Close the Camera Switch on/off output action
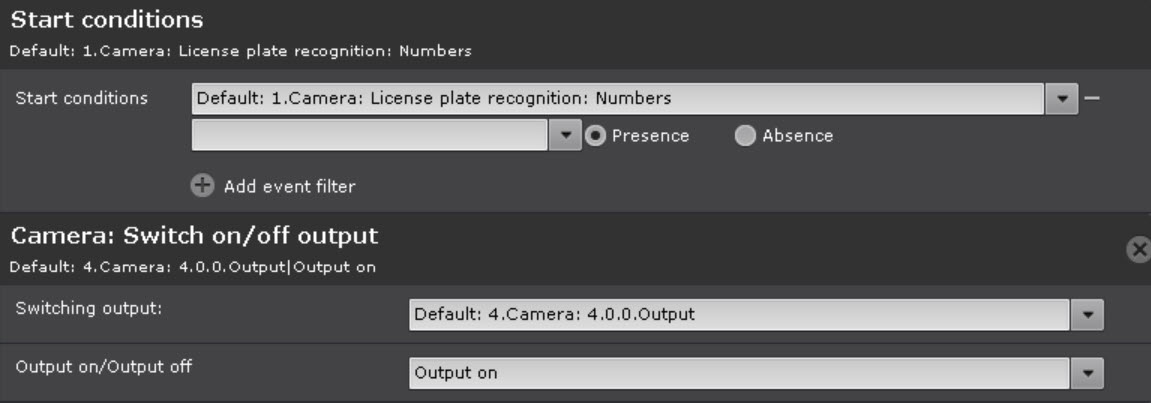 pyautogui.click(x=1139, y=250)
